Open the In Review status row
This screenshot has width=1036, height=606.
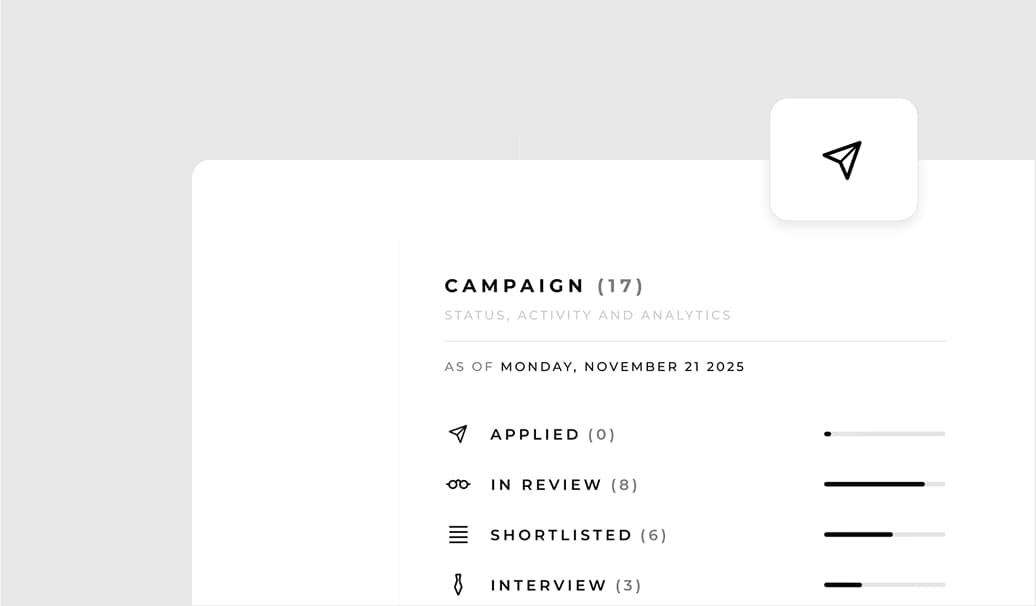click(546, 485)
